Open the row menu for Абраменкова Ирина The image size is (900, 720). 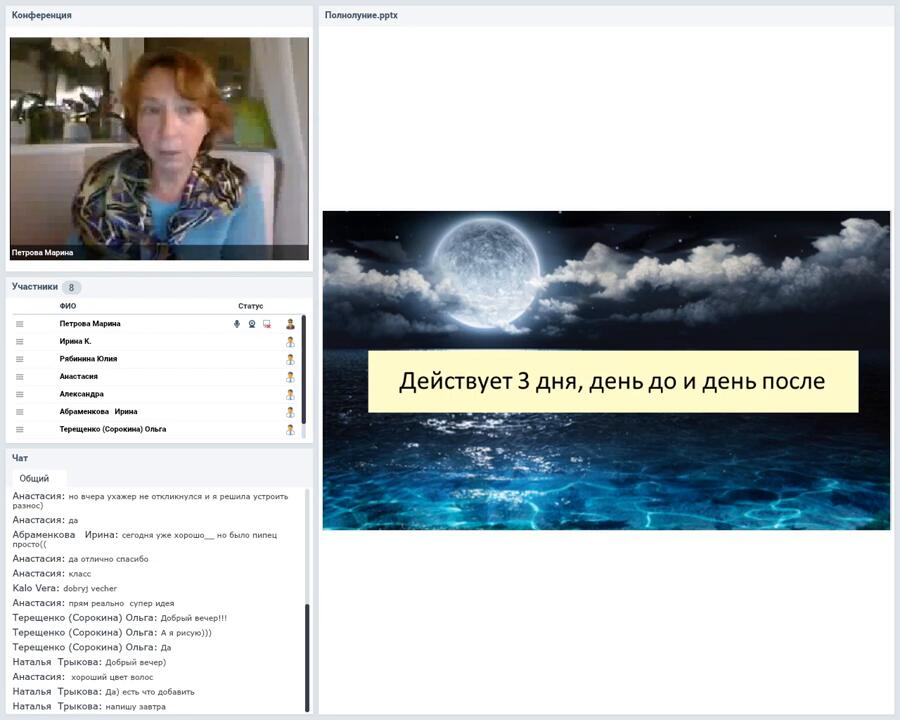point(19,412)
